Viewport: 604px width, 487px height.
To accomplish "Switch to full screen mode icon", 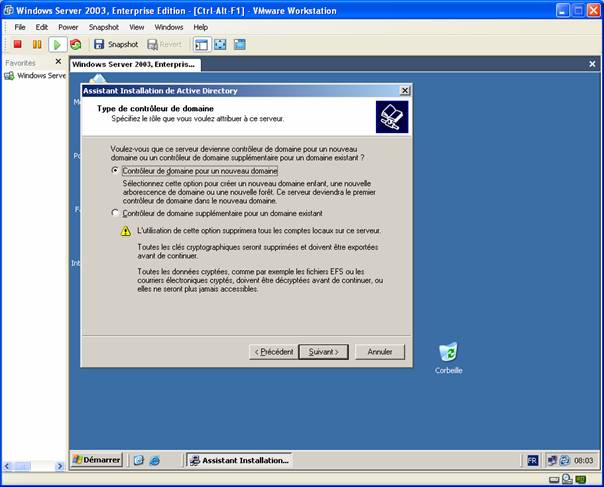I will [x=220, y=44].
